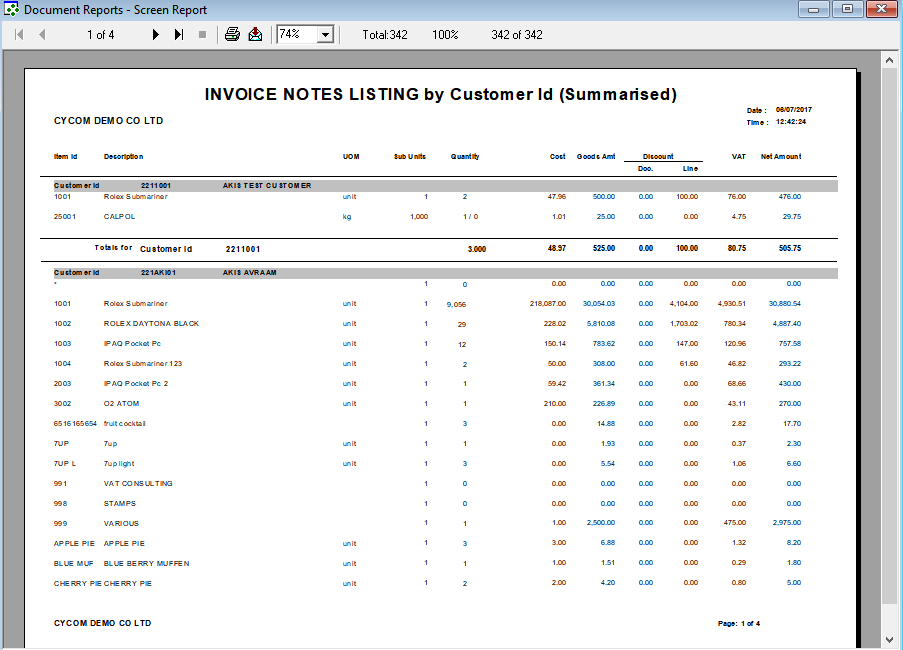The height and width of the screenshot is (650, 903).
Task: Click the report time '12:42:24'
Action: coord(791,122)
